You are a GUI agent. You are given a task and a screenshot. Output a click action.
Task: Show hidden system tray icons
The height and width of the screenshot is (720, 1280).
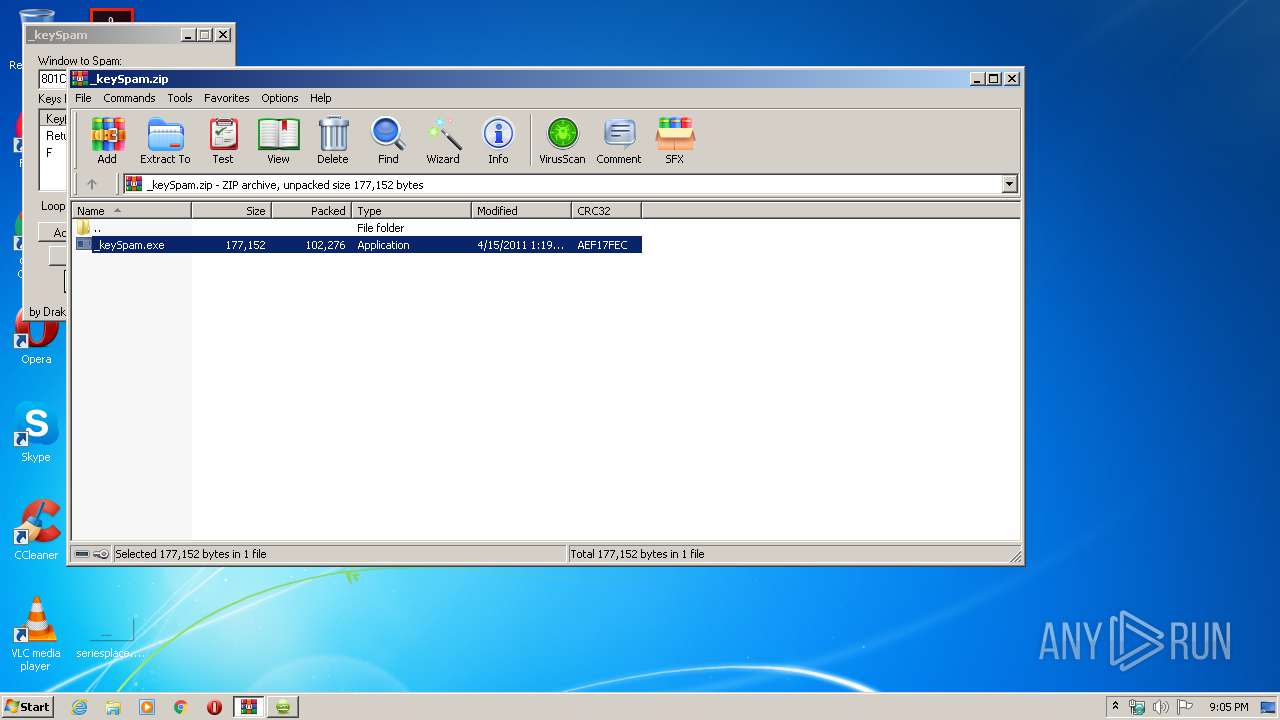click(x=1115, y=706)
